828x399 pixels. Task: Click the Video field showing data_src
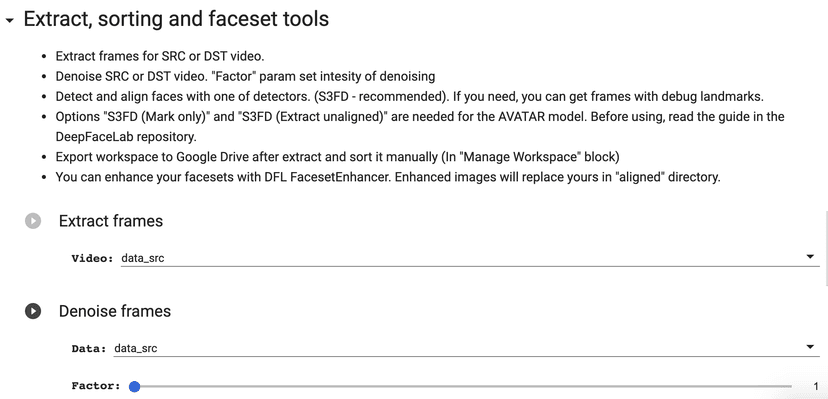pos(470,258)
